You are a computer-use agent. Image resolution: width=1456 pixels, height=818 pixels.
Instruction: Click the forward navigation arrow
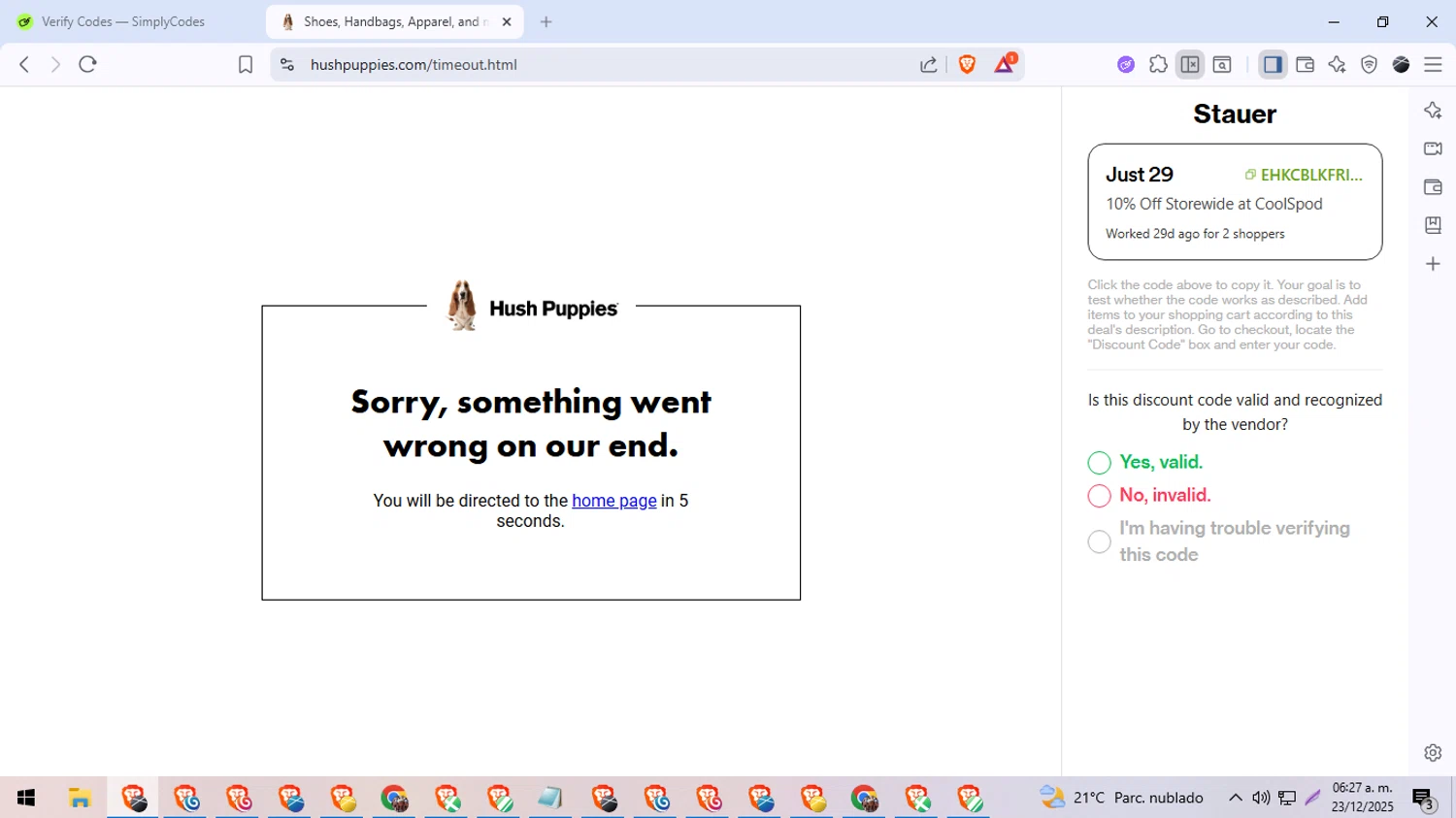click(55, 64)
